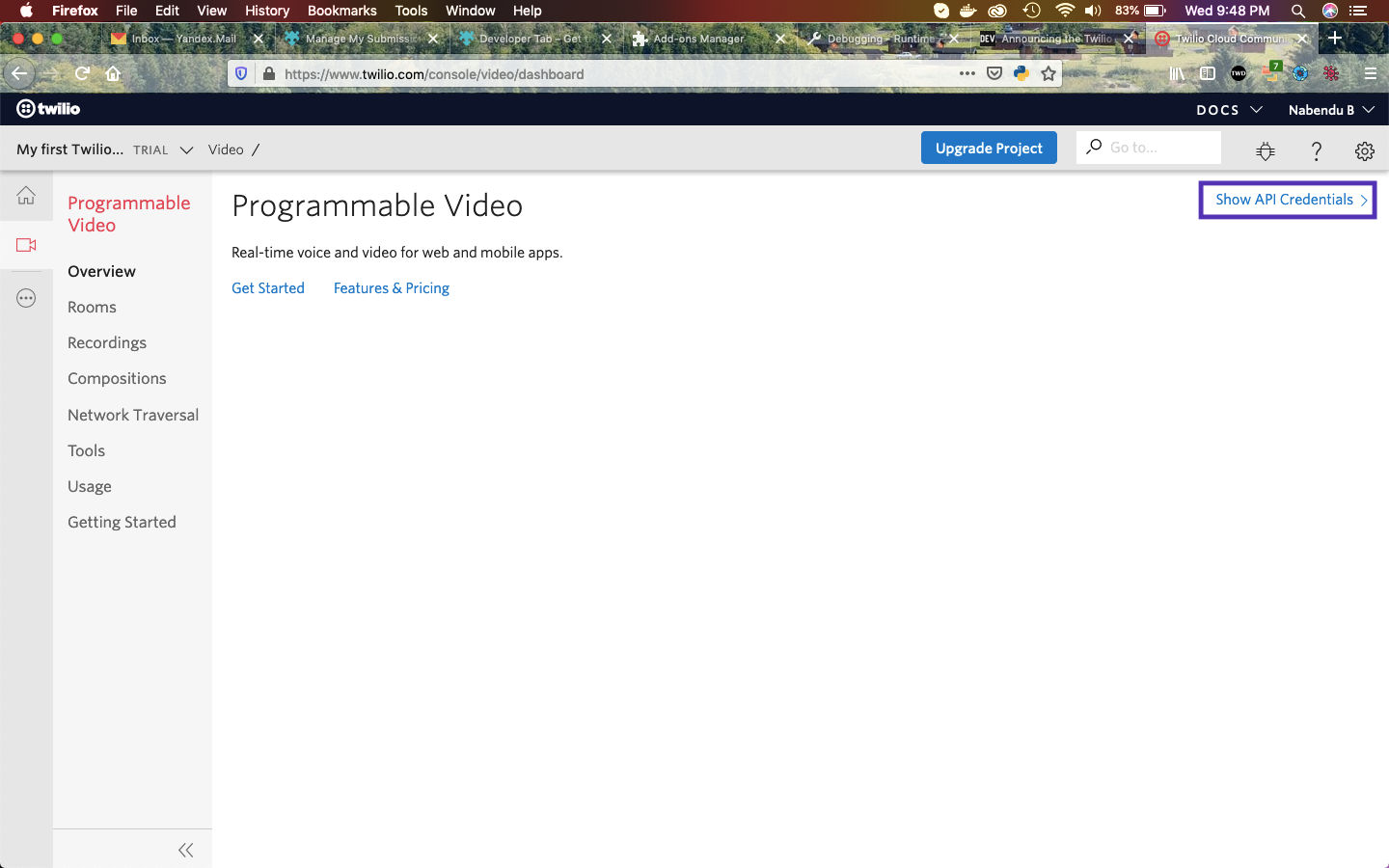Screen dimensions: 1389x868
Task: Open the All Products & Services ellipsis icon
Action: click(26, 298)
